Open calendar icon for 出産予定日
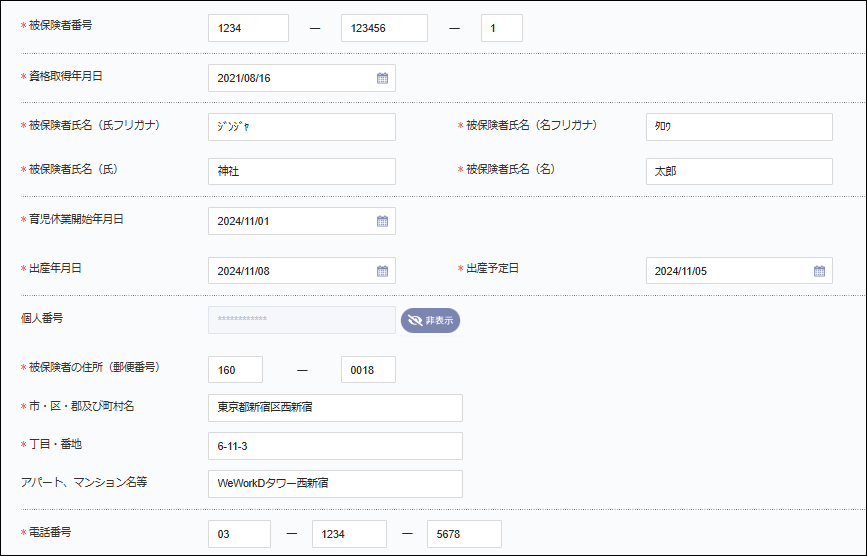867x556 pixels. point(819,271)
